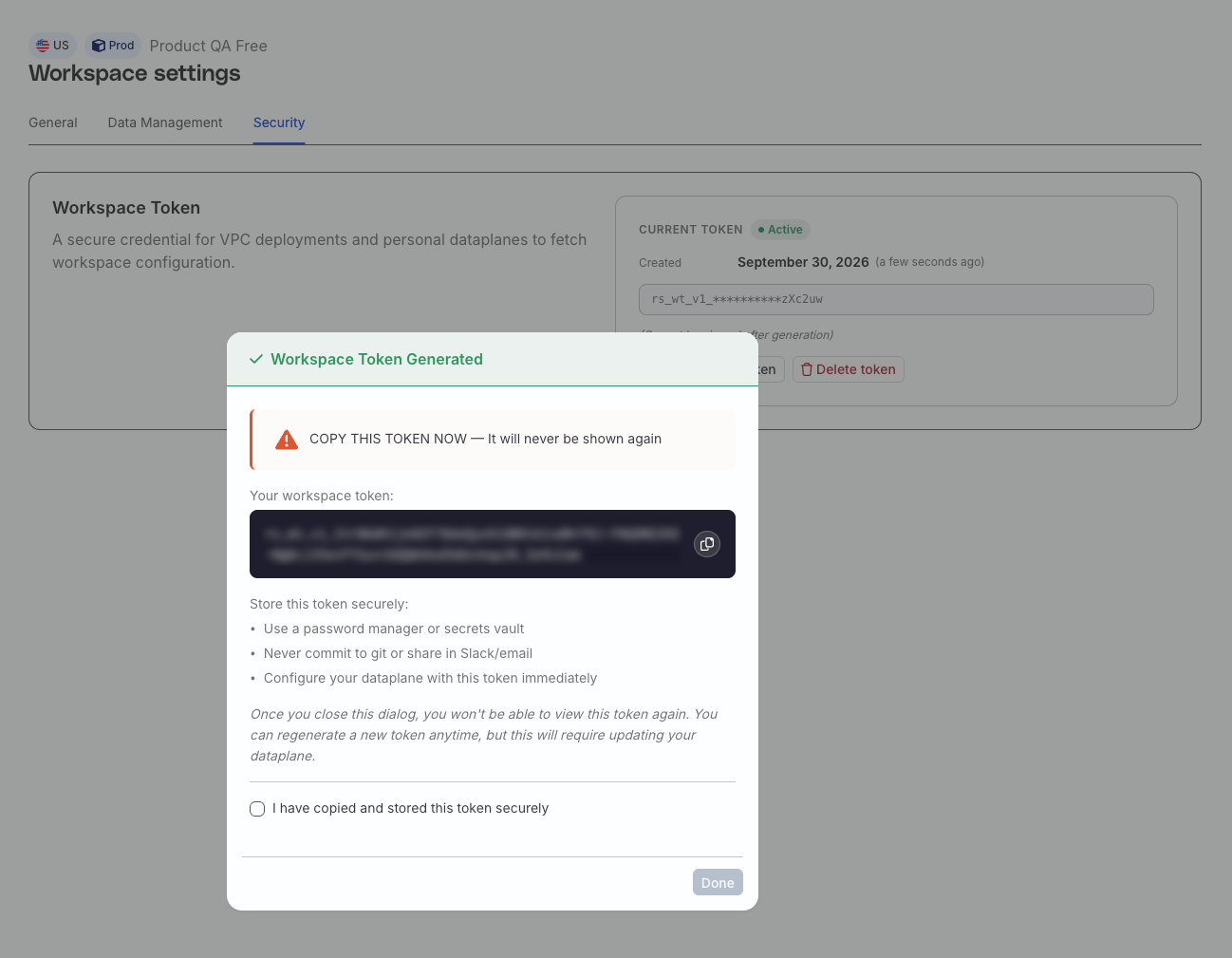The image size is (1232, 958).
Task: Click the warning triangle icon in the alert
Action: (x=287, y=440)
